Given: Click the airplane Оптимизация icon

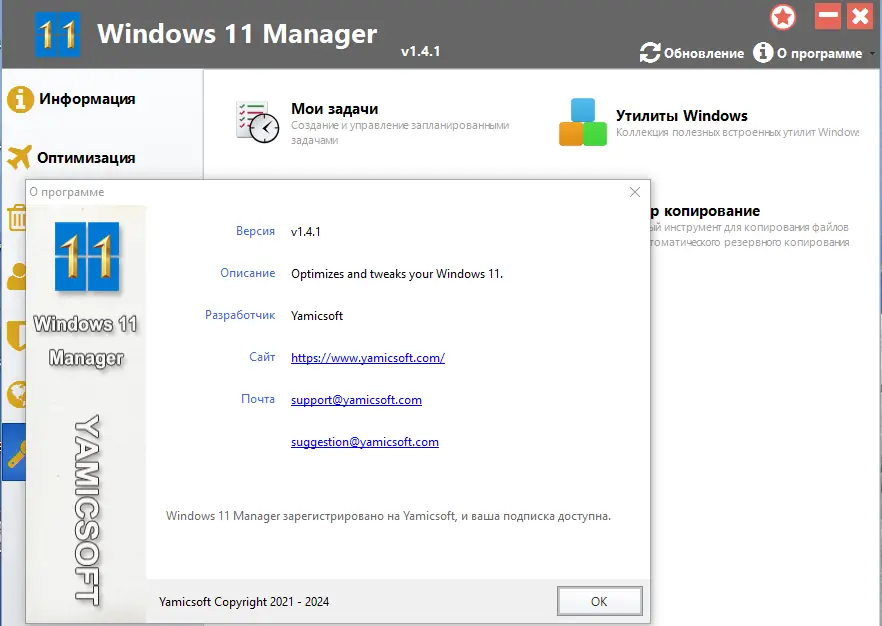Looking at the screenshot, I should point(19,157).
